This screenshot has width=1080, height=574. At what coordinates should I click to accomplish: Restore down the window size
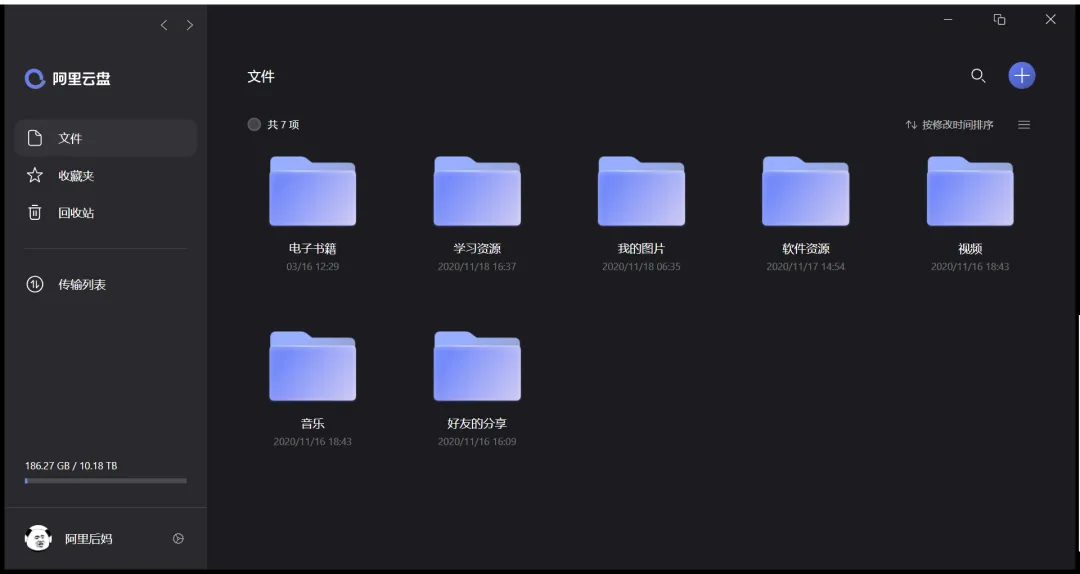pos(999,19)
